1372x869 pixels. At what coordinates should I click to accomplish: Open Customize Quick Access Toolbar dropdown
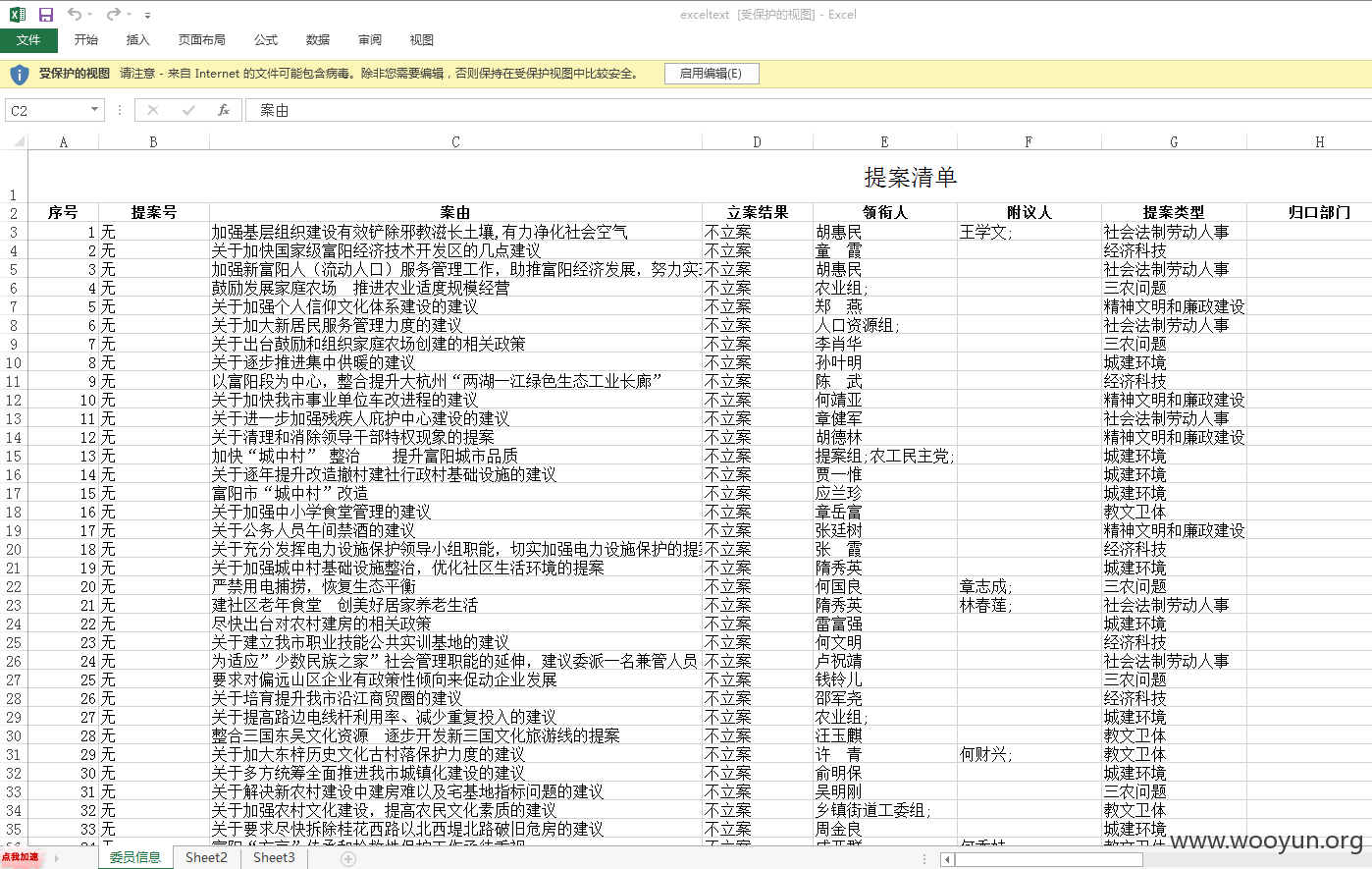147,16
